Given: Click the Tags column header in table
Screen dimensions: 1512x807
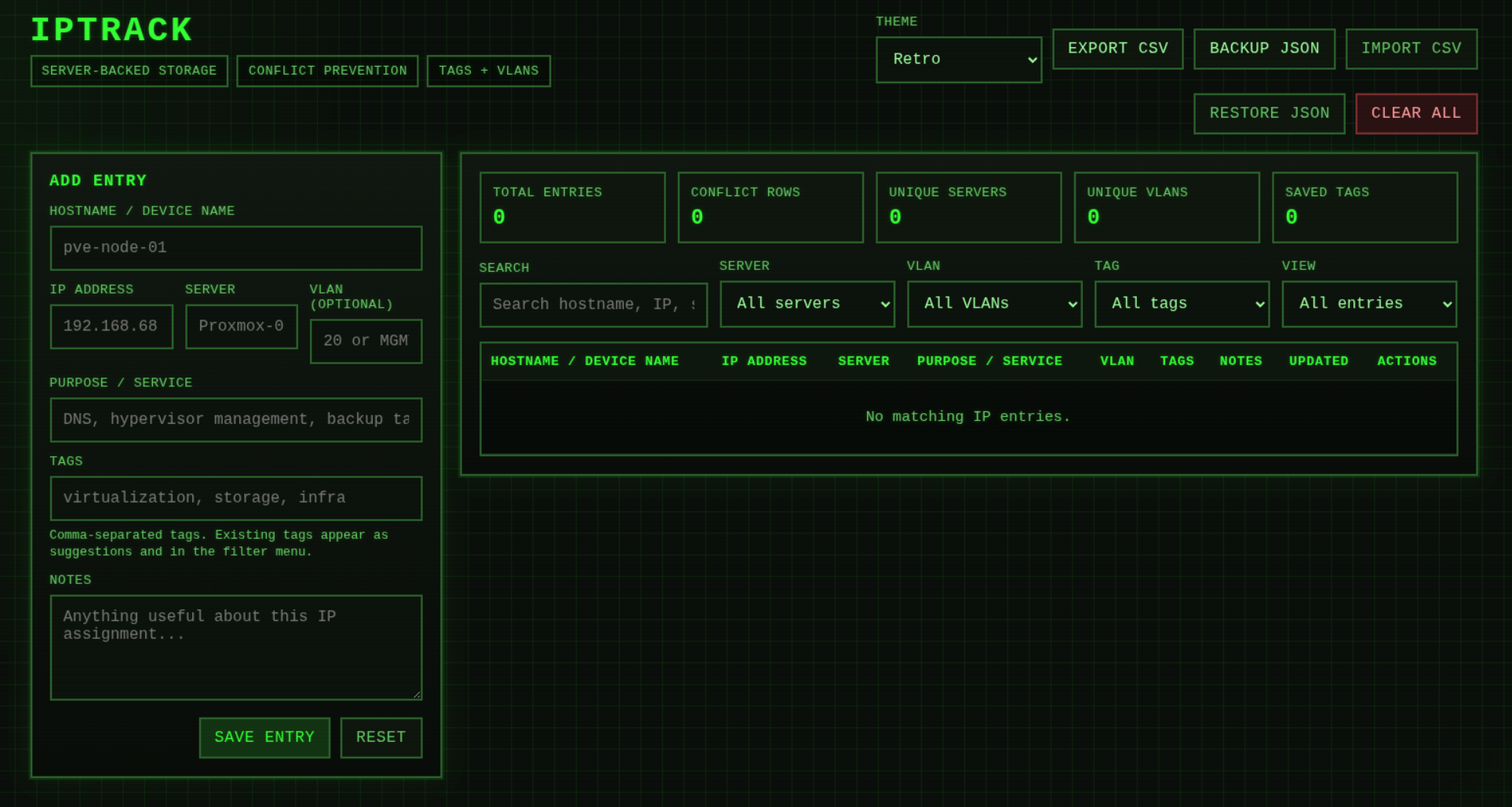Looking at the screenshot, I should click(1177, 361).
